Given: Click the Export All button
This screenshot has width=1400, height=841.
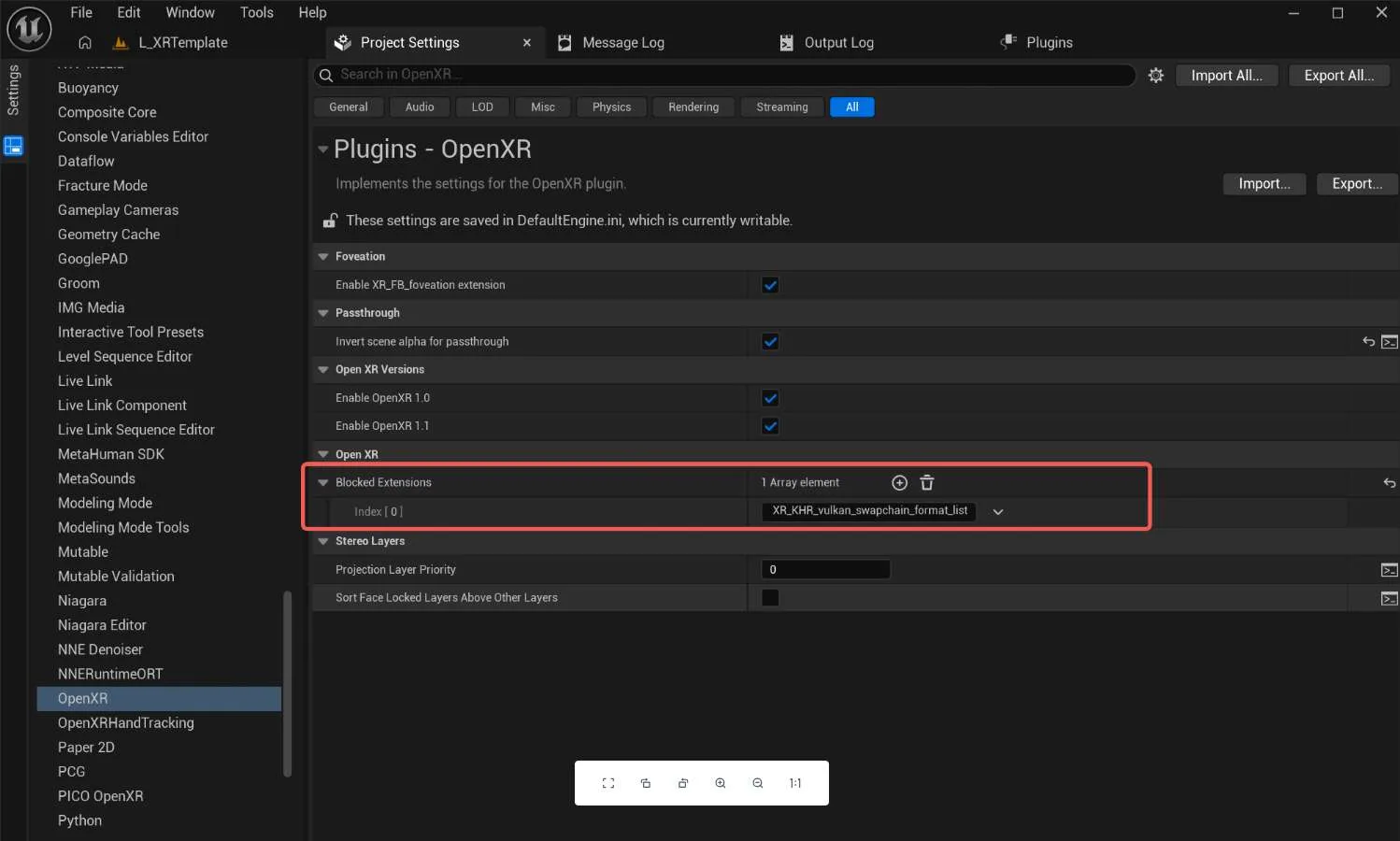Looking at the screenshot, I should tap(1338, 75).
